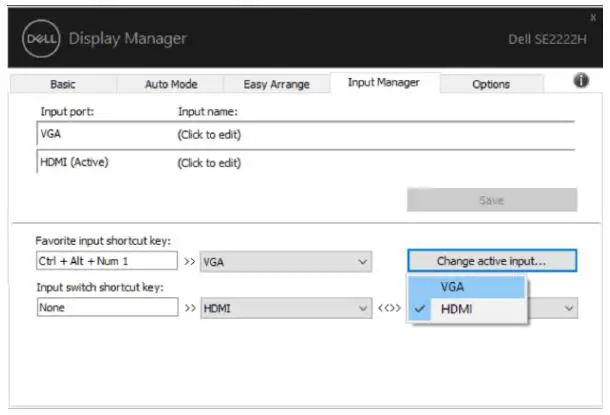Edit the input name for HDMI (Active)
Viewport: 610px width, 415px height.
point(209,163)
